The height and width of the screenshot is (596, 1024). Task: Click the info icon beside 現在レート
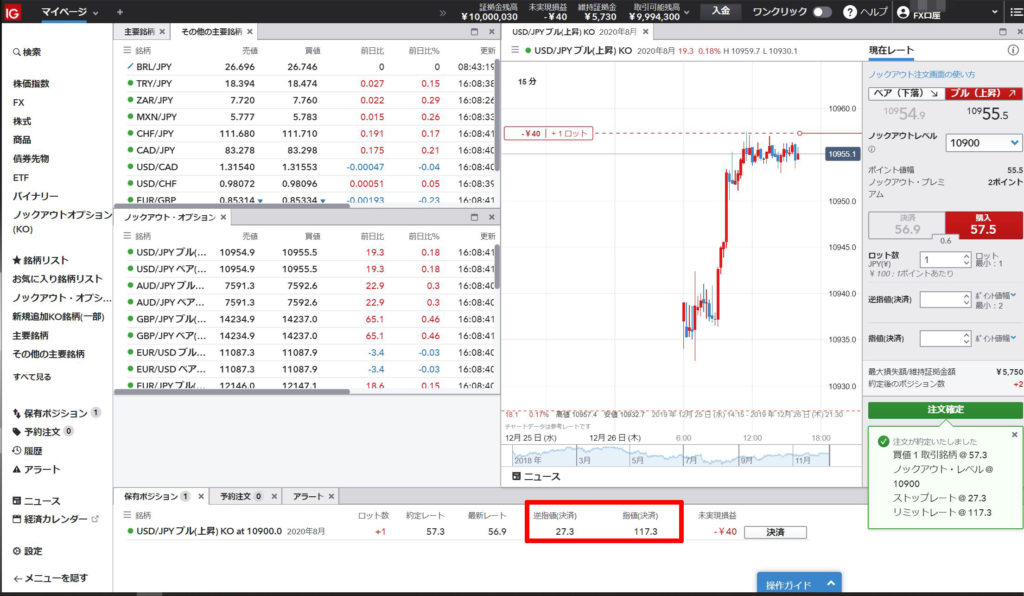(x=1012, y=50)
